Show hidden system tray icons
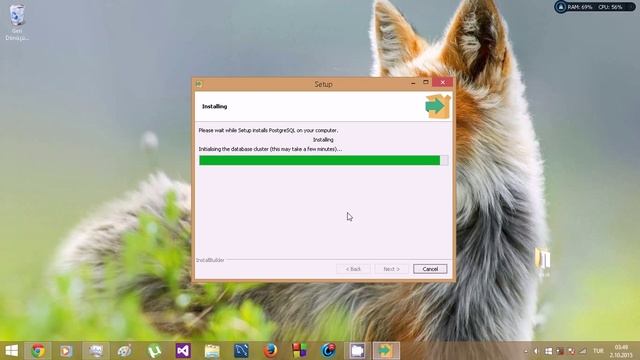Screen dimensions: 640x360 [x=526, y=351]
